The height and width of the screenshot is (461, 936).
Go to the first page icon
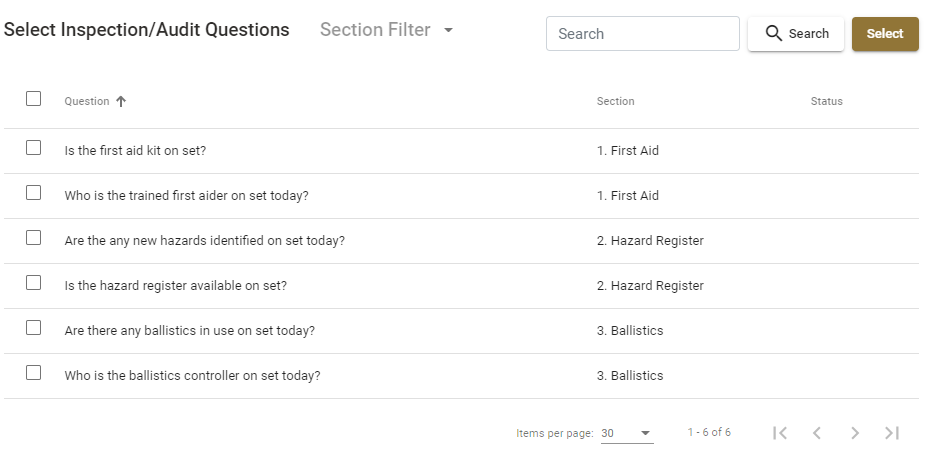pos(780,433)
